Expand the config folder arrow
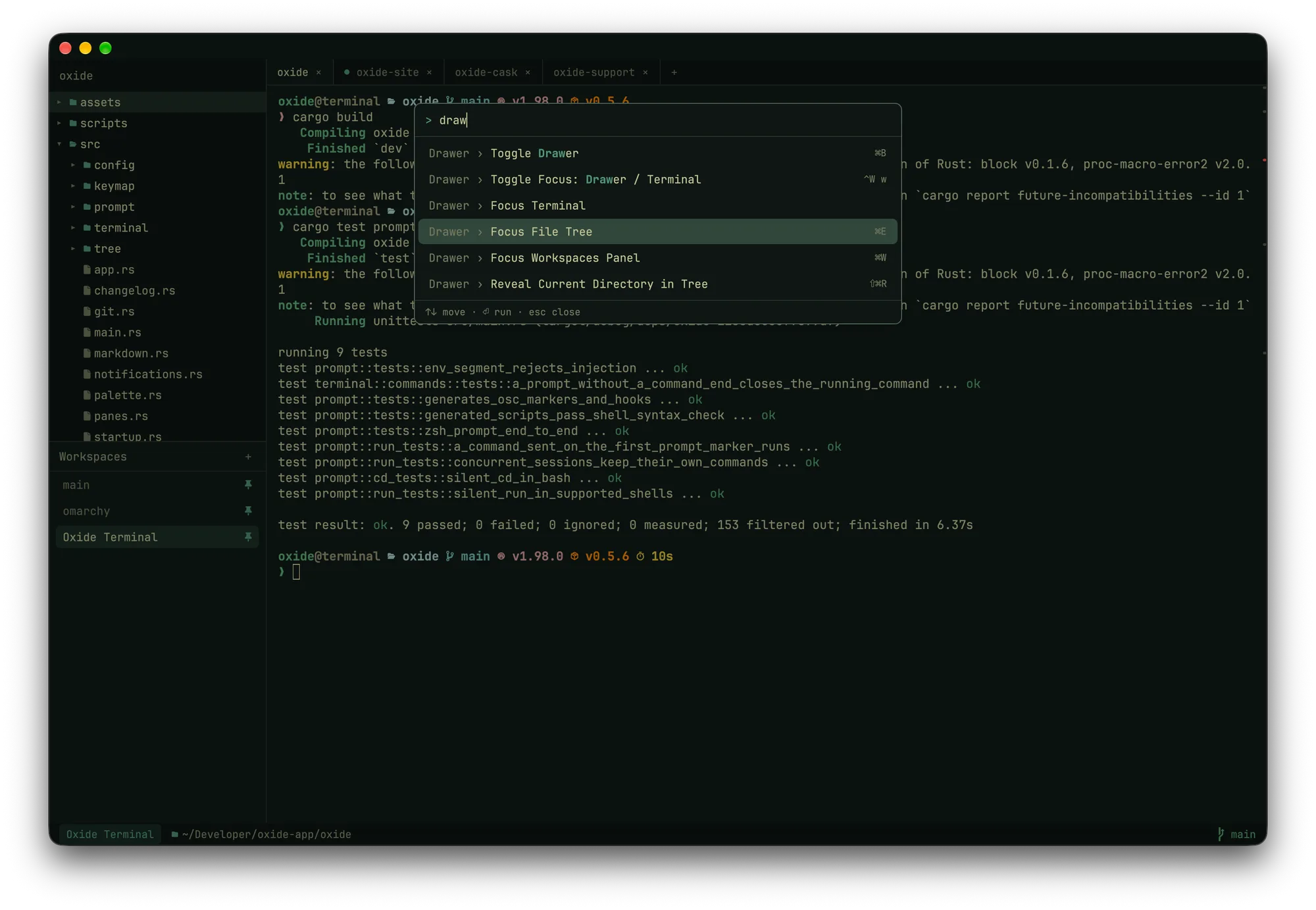This screenshot has width=1316, height=910. [73, 165]
